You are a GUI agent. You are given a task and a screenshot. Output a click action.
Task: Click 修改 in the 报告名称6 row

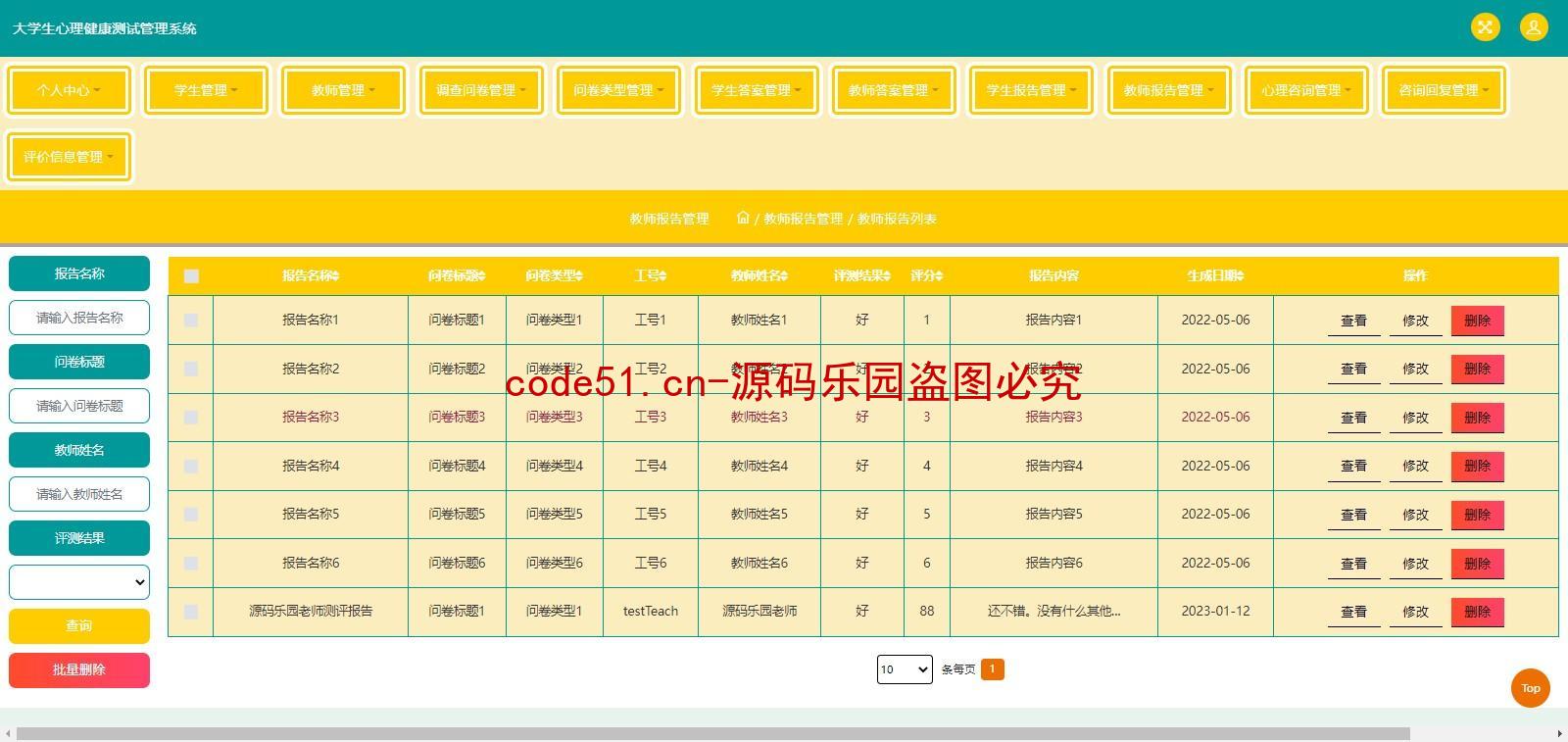[x=1415, y=564]
